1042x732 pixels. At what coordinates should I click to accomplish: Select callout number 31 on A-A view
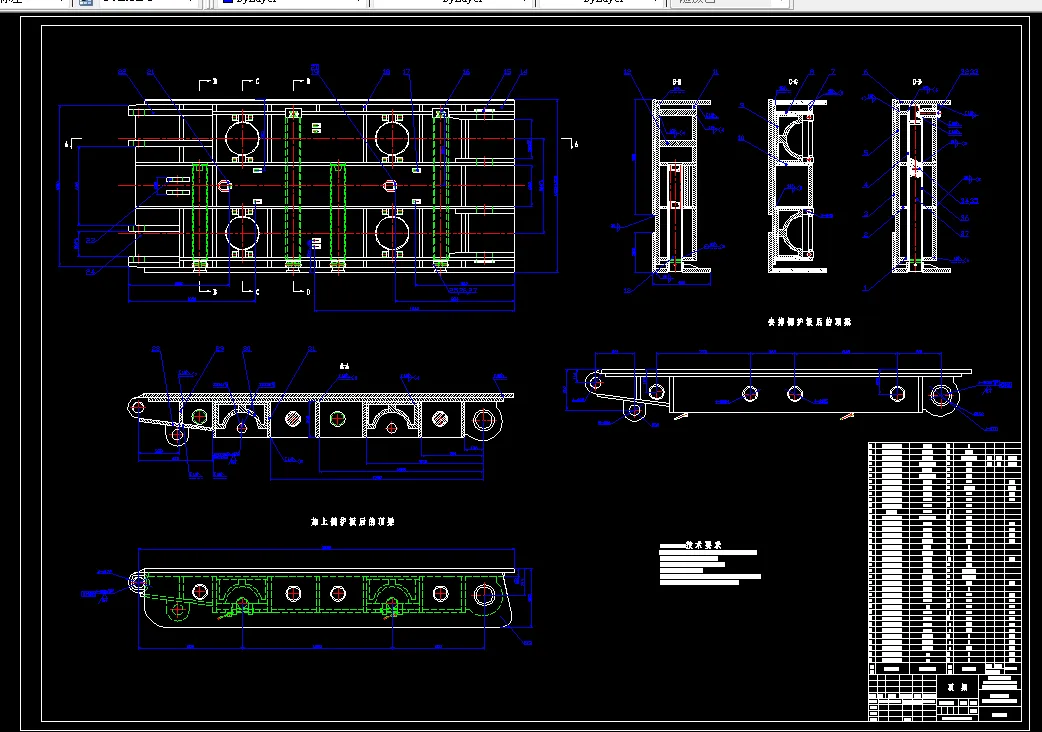[311, 349]
